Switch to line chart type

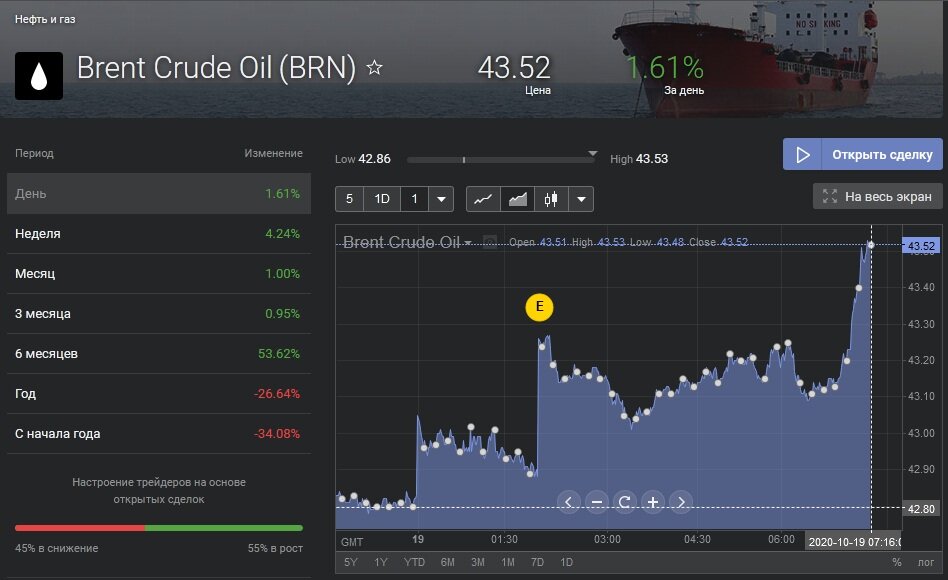tap(483, 199)
